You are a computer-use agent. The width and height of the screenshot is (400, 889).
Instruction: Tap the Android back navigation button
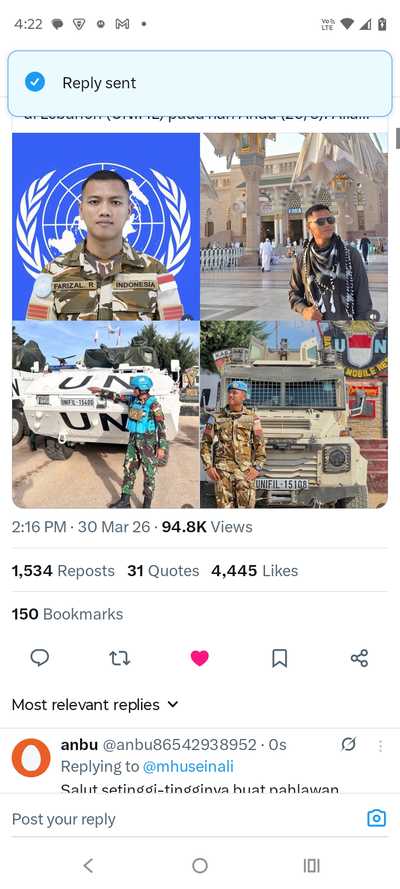88,865
